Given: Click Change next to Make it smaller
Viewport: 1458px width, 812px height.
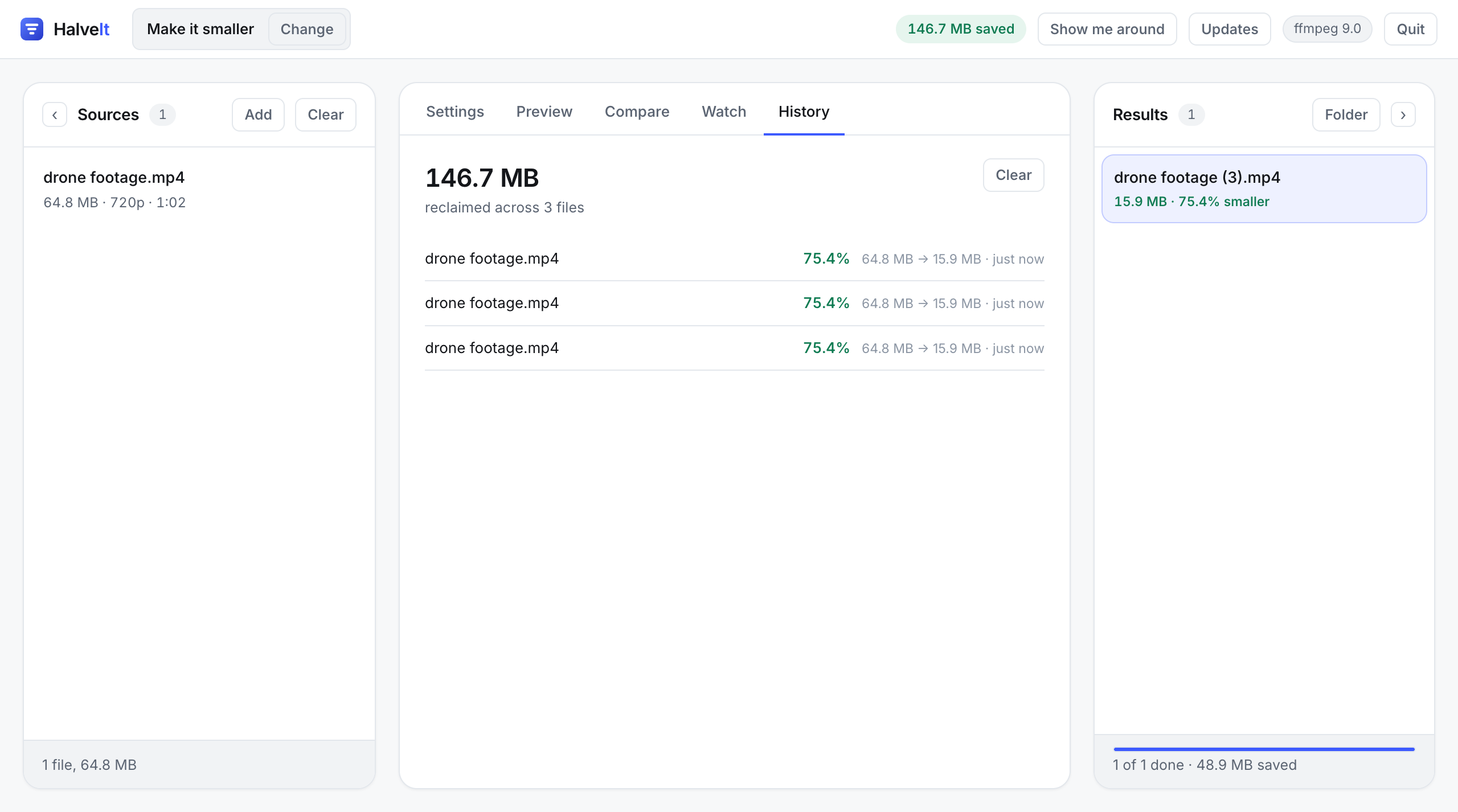Looking at the screenshot, I should (x=307, y=29).
